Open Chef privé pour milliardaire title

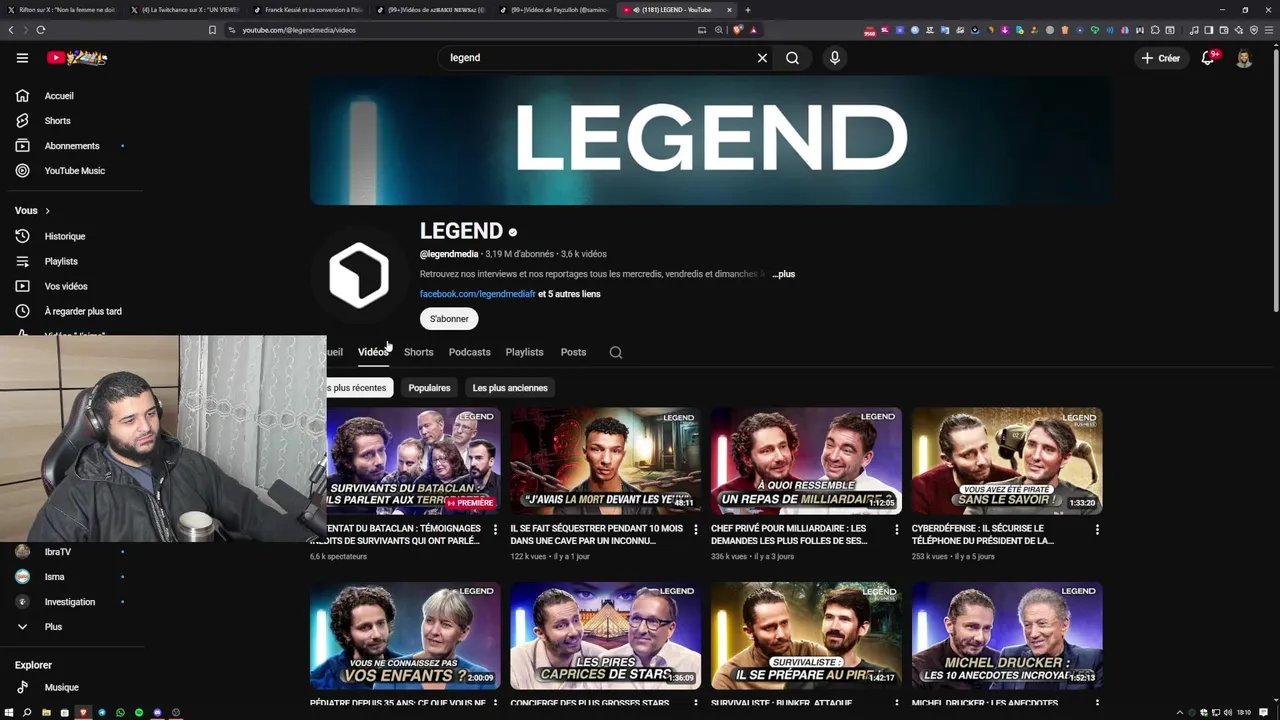(x=789, y=535)
